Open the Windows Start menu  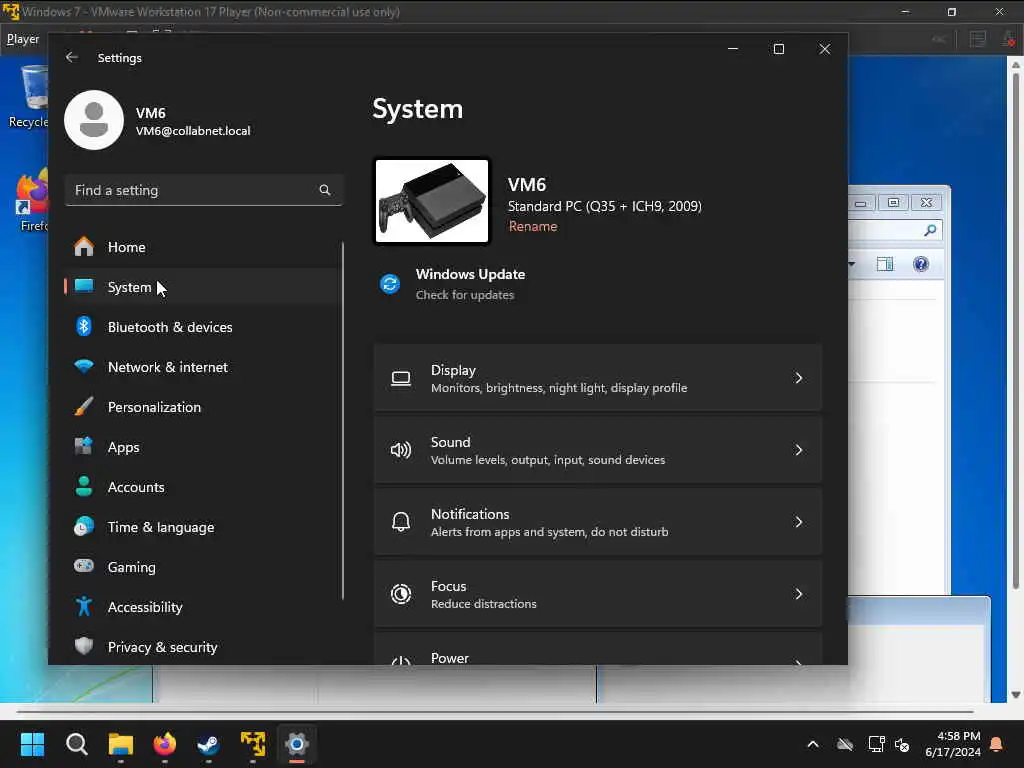(x=32, y=744)
